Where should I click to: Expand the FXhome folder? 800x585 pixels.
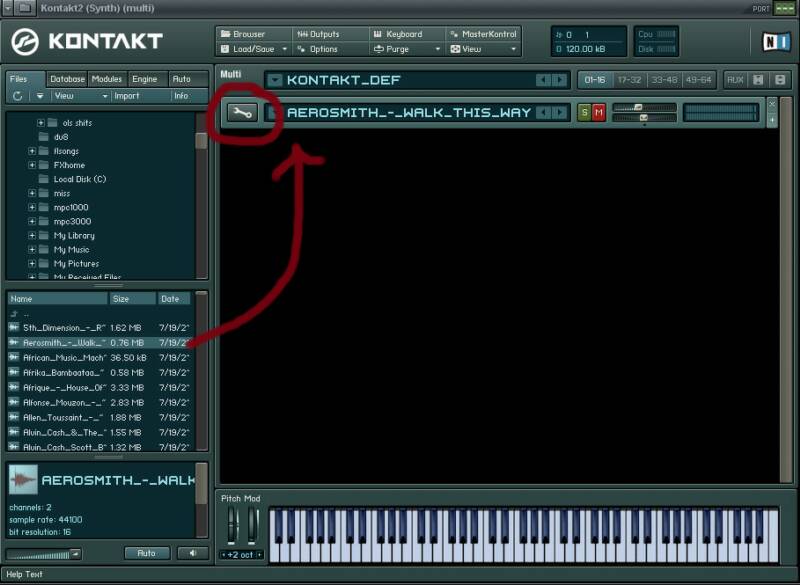pyautogui.click(x=32, y=165)
